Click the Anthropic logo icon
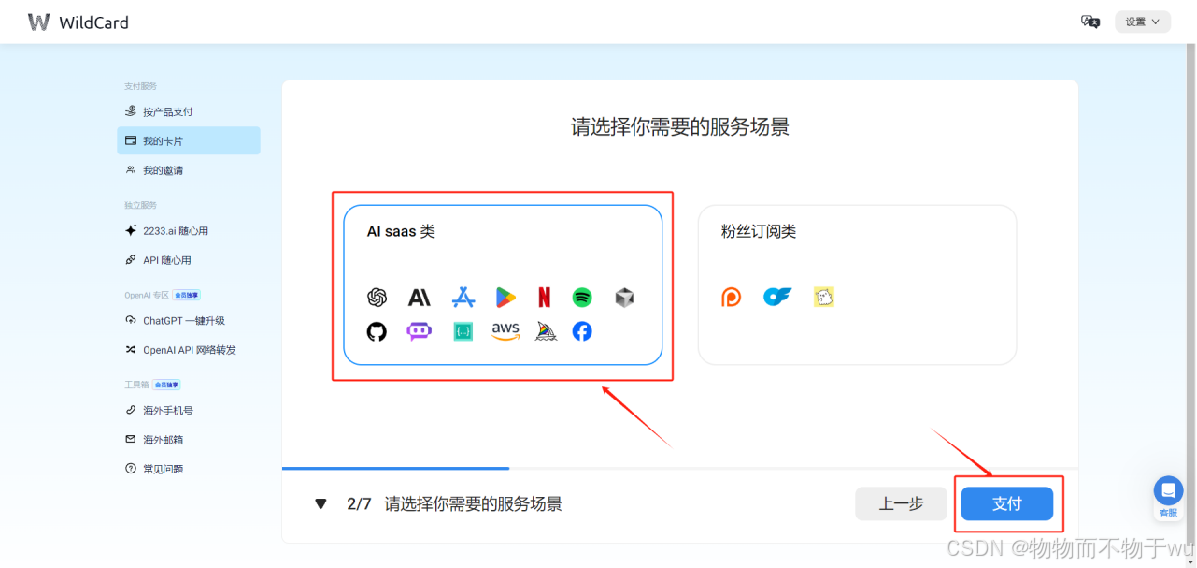Image resolution: width=1197 pixels, height=568 pixels. tap(419, 297)
